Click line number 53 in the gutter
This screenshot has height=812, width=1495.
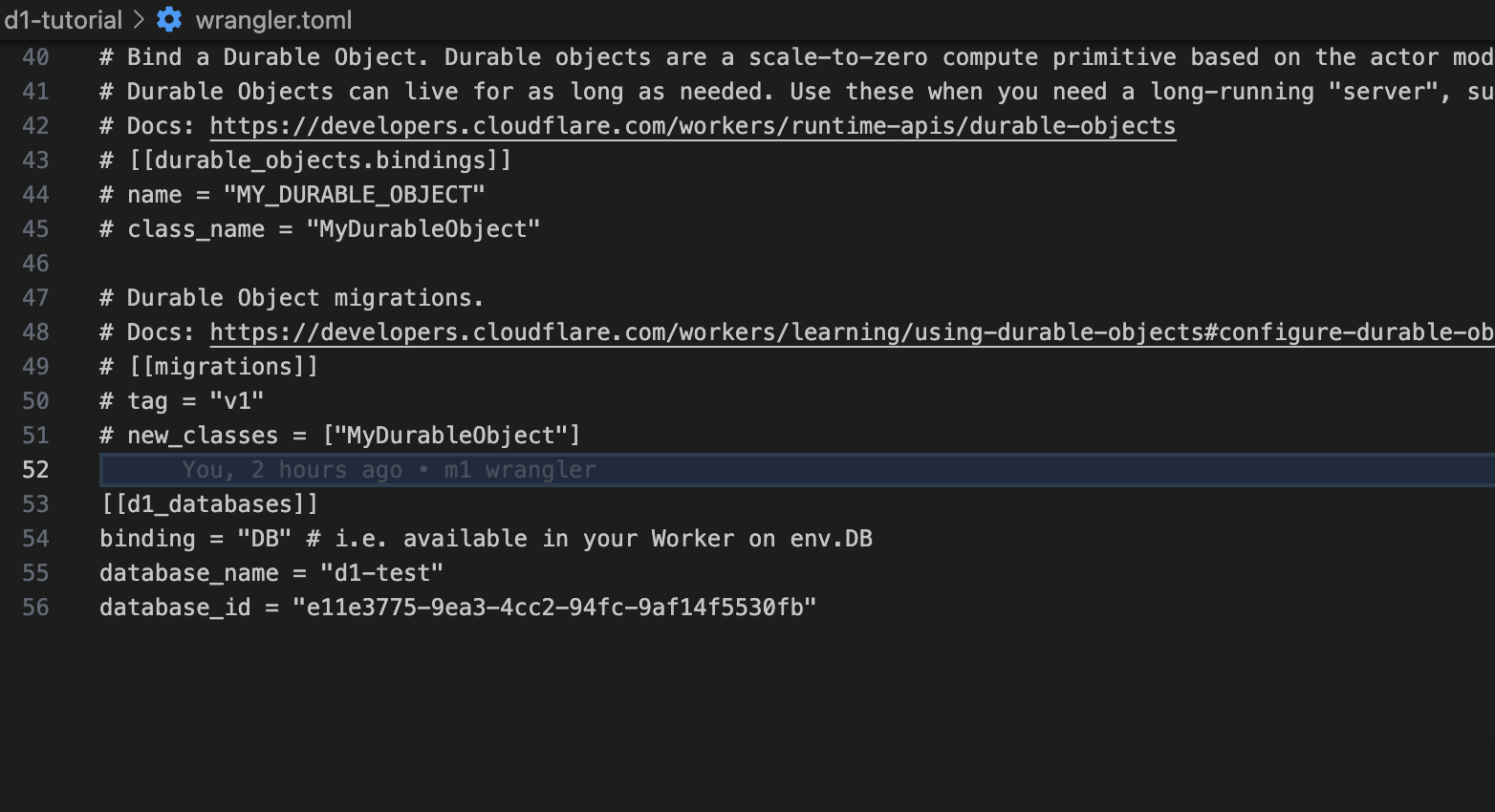(x=35, y=504)
